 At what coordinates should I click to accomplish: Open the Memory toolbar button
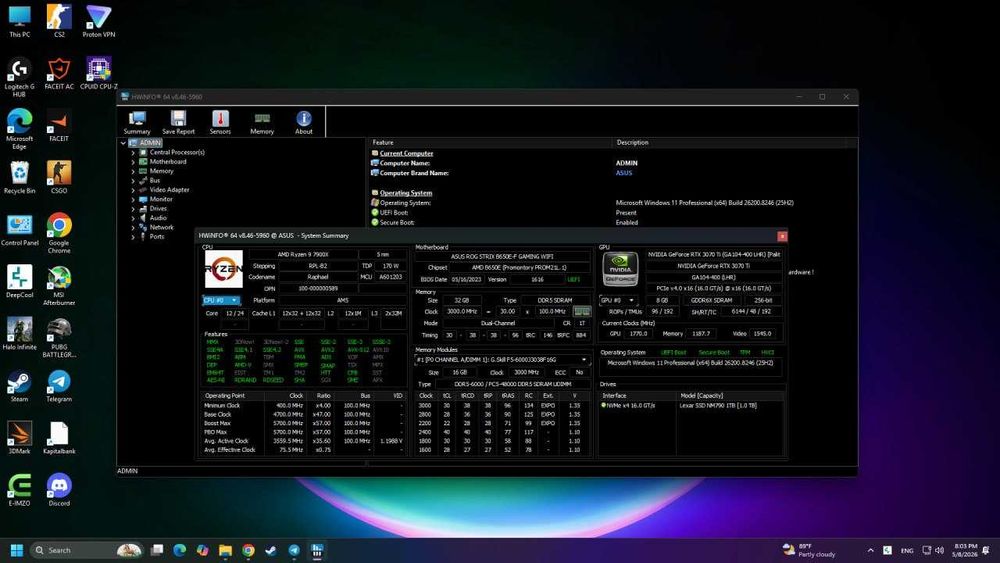pyautogui.click(x=262, y=122)
